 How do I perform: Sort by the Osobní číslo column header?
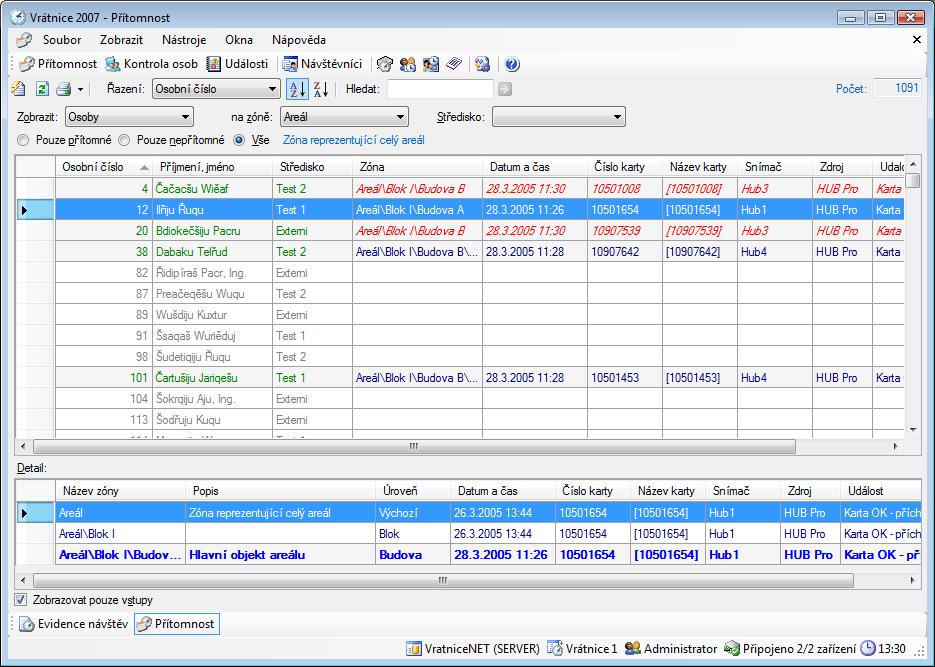pyautogui.click(x=104, y=167)
